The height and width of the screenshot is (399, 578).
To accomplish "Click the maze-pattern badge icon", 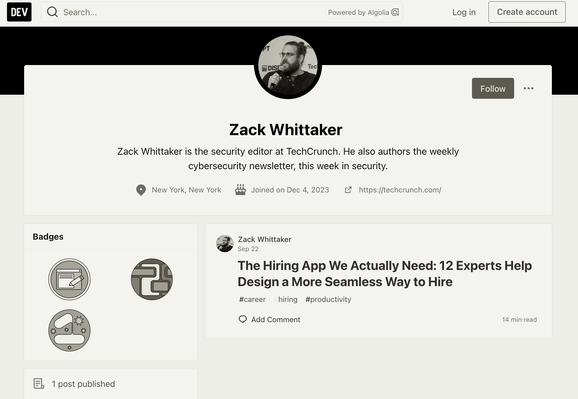I will pos(152,279).
